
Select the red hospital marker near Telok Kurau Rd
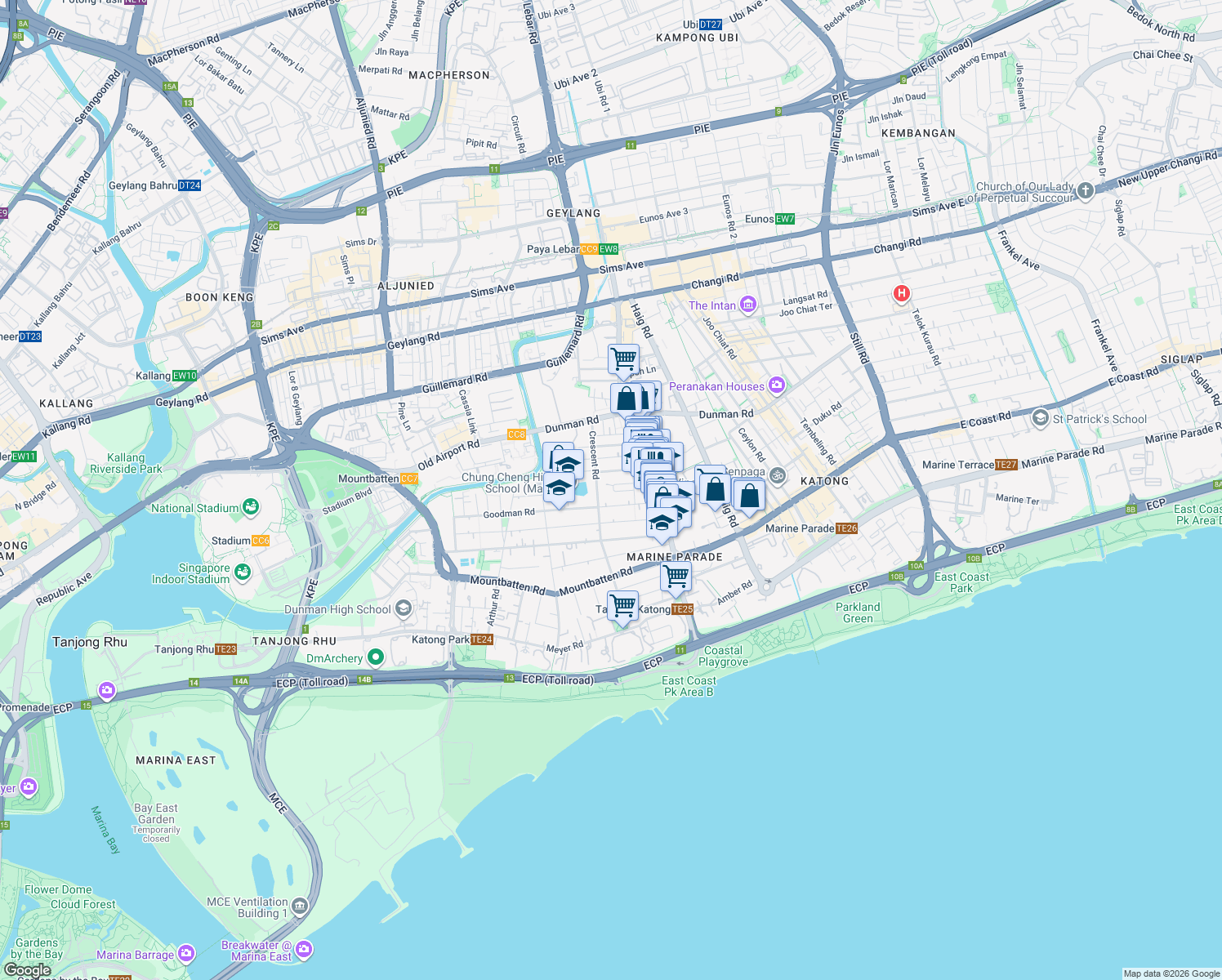[902, 293]
